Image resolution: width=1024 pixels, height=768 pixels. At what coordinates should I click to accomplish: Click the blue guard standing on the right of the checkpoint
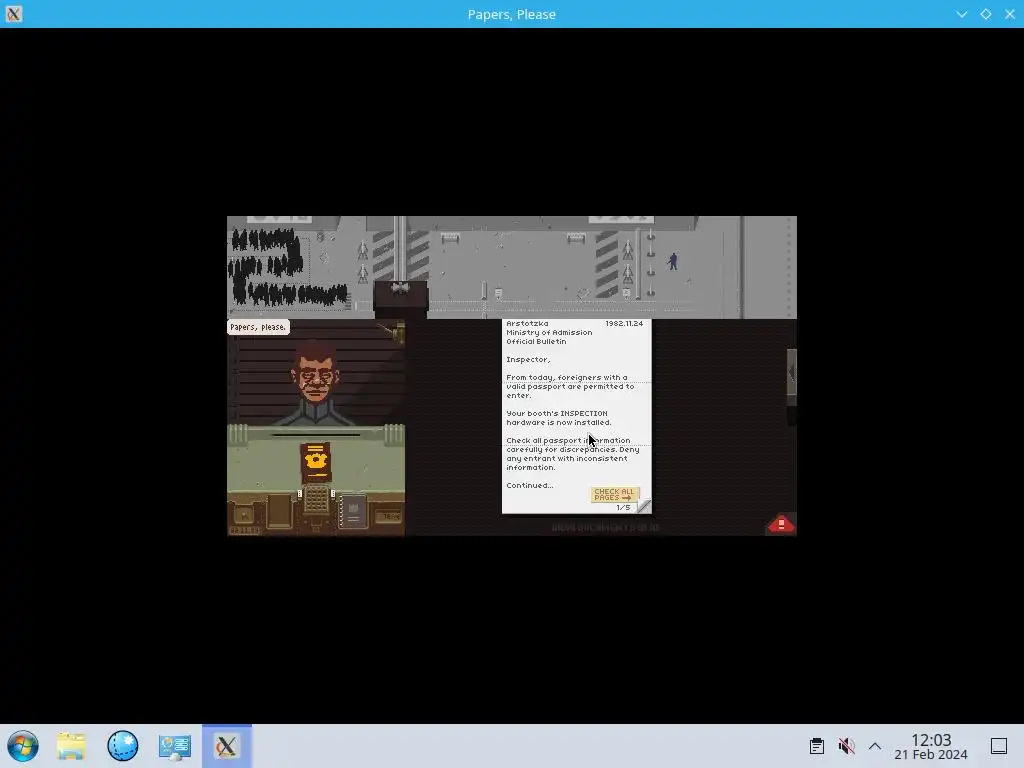(673, 261)
